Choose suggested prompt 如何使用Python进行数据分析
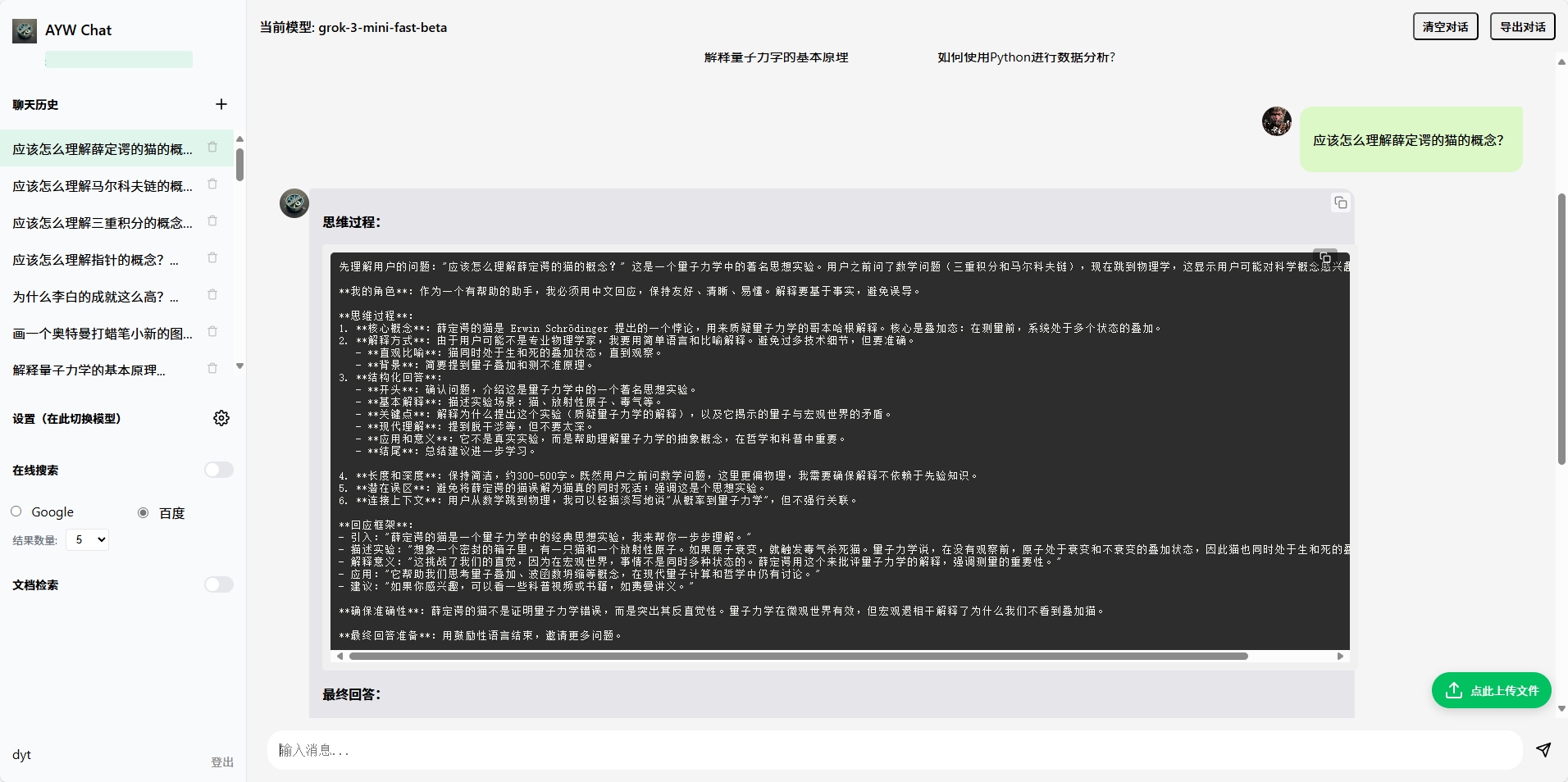The width and height of the screenshot is (1568, 782). point(1026,57)
